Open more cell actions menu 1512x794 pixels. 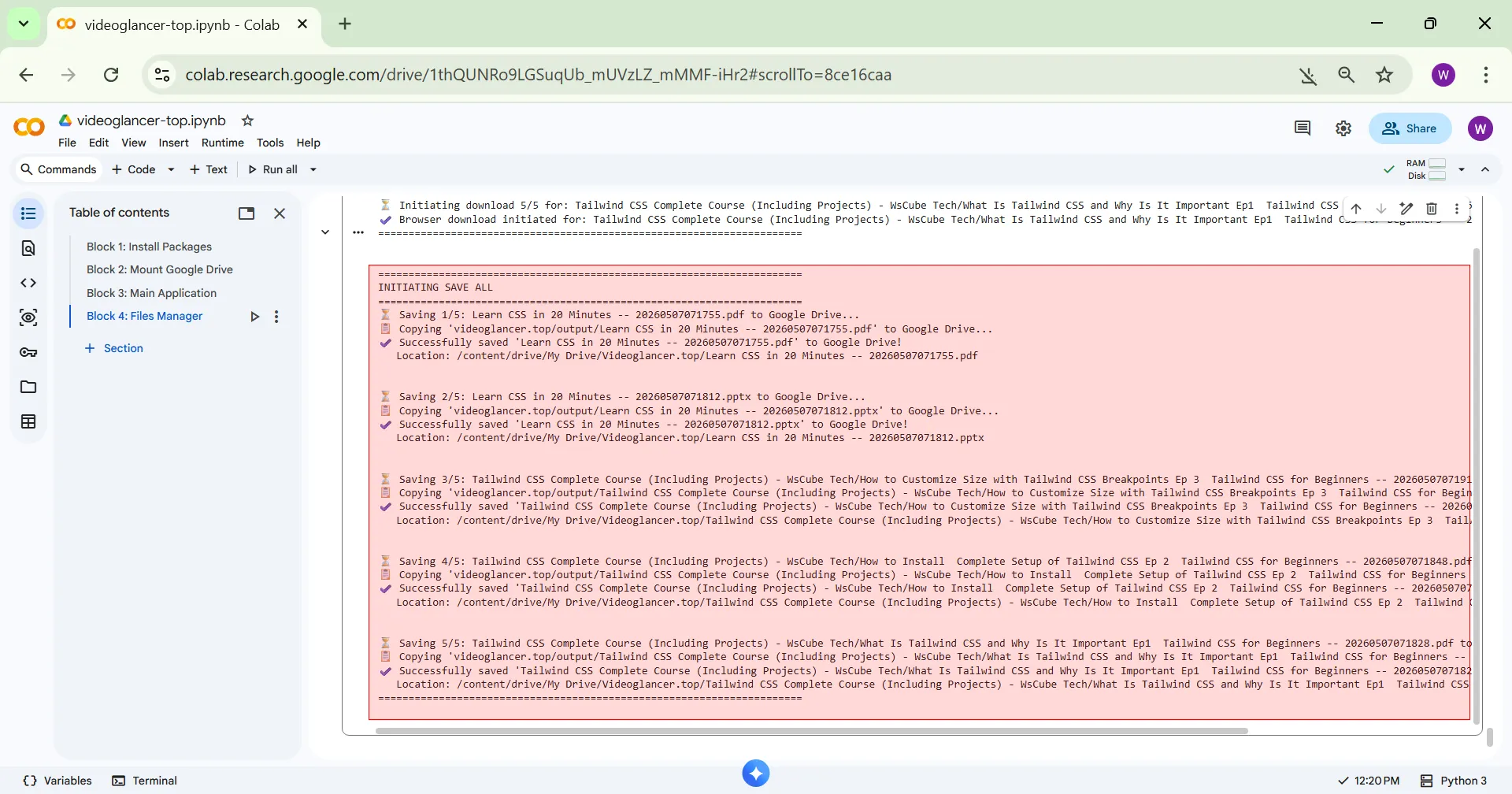click(1457, 209)
